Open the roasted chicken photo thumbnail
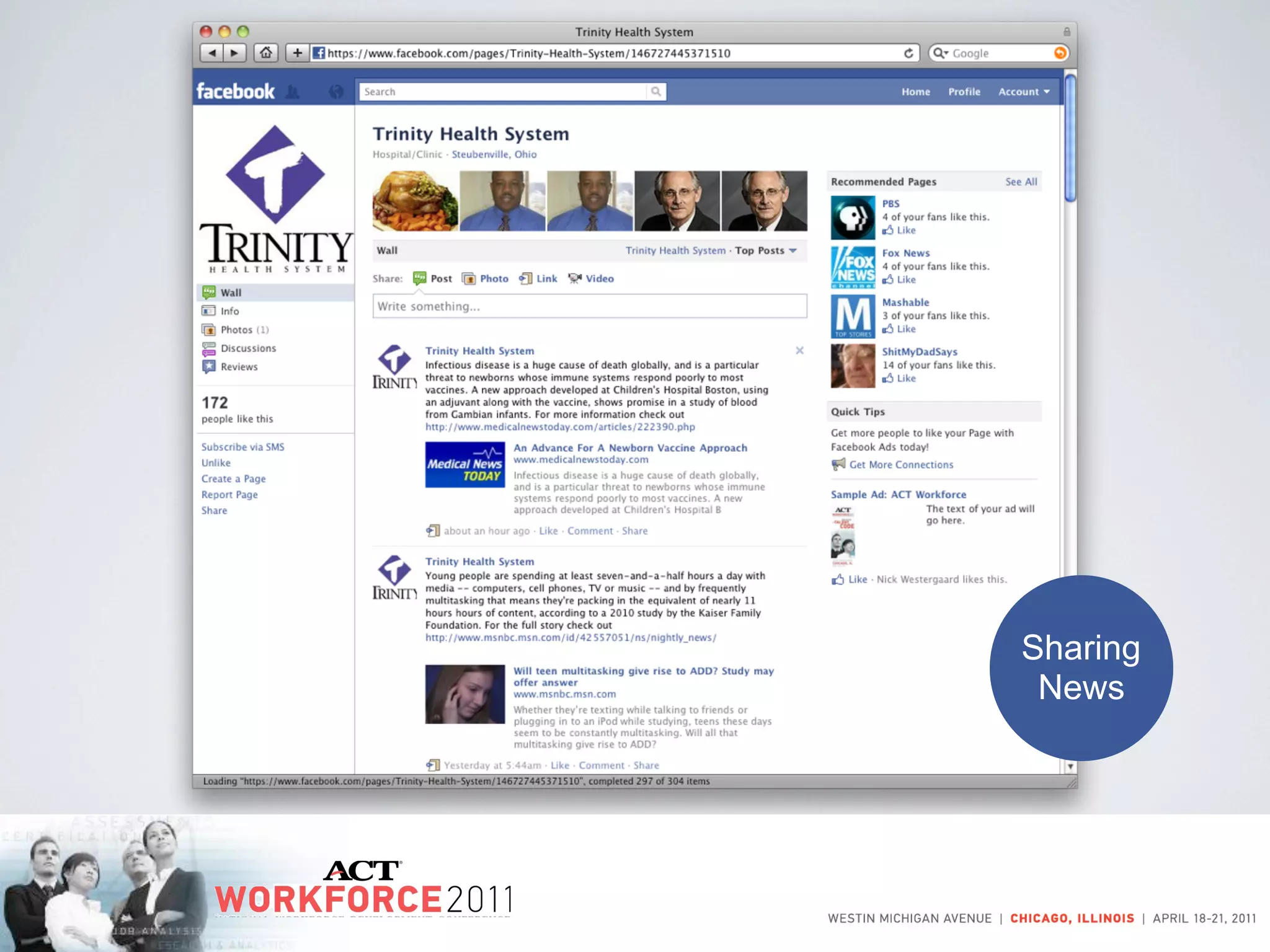The image size is (1270, 952). point(415,201)
